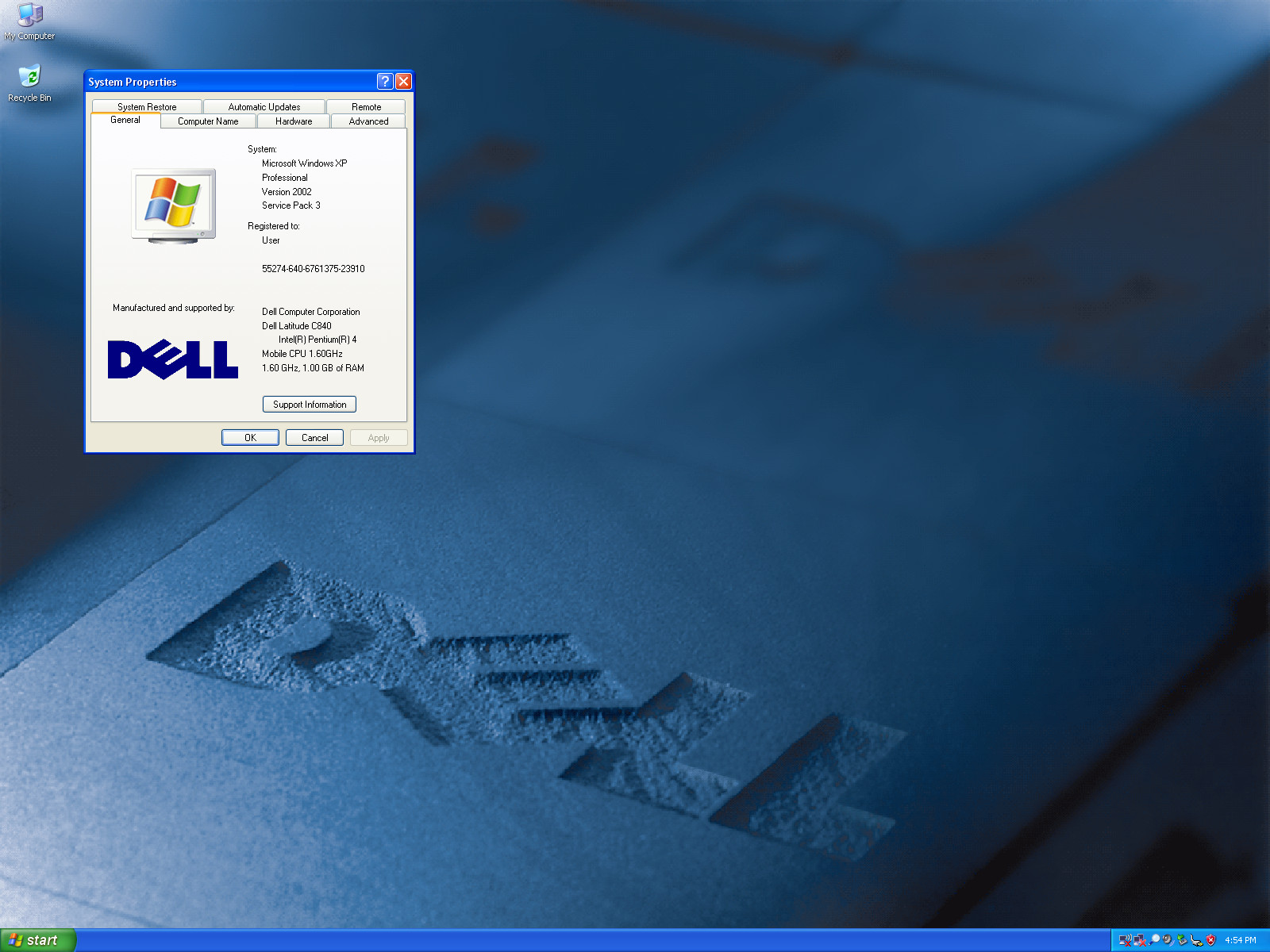The height and width of the screenshot is (952, 1270).
Task: Close the System Properties dialog
Action: (x=403, y=81)
